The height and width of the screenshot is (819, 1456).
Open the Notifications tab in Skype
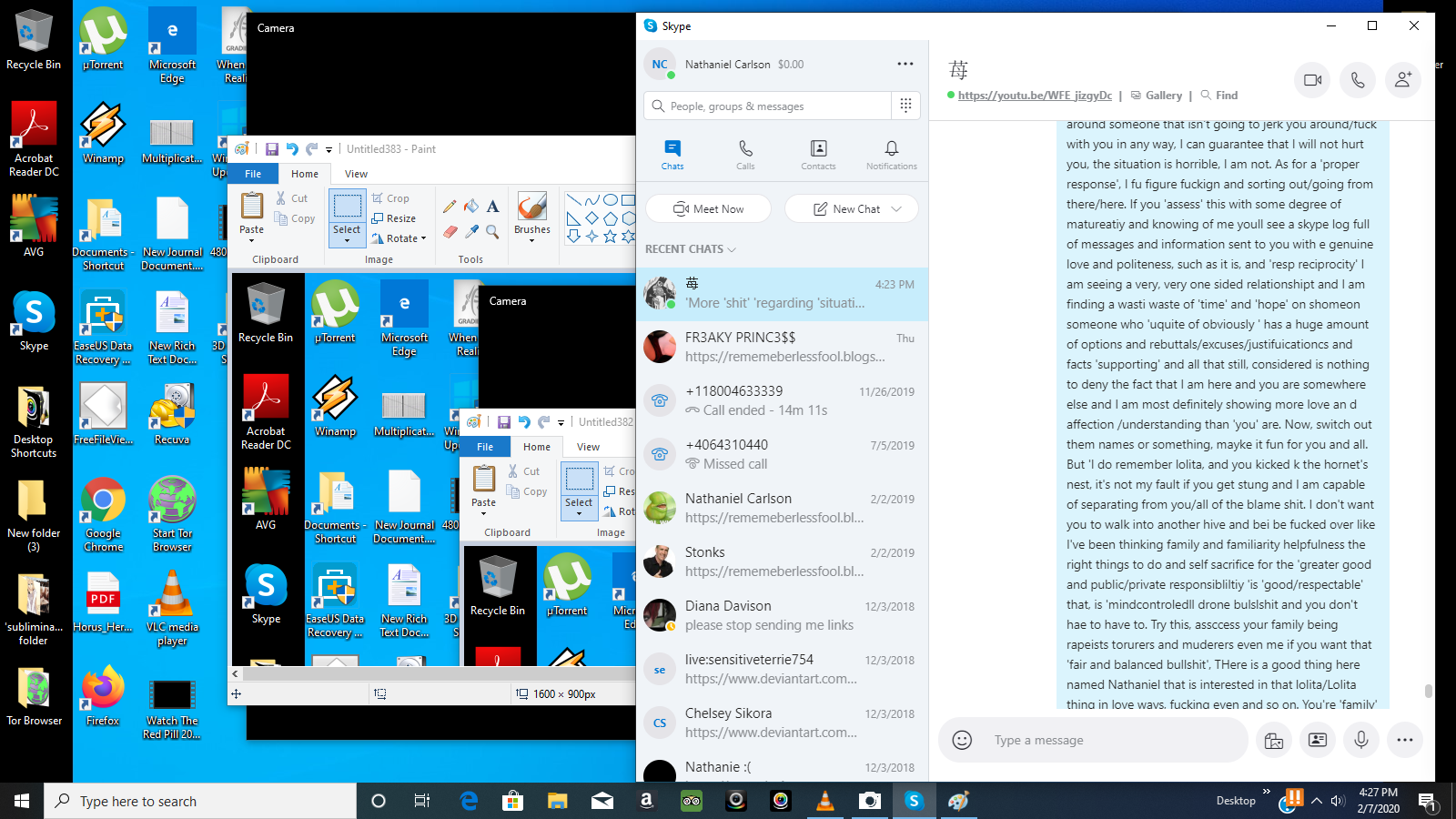click(892, 154)
